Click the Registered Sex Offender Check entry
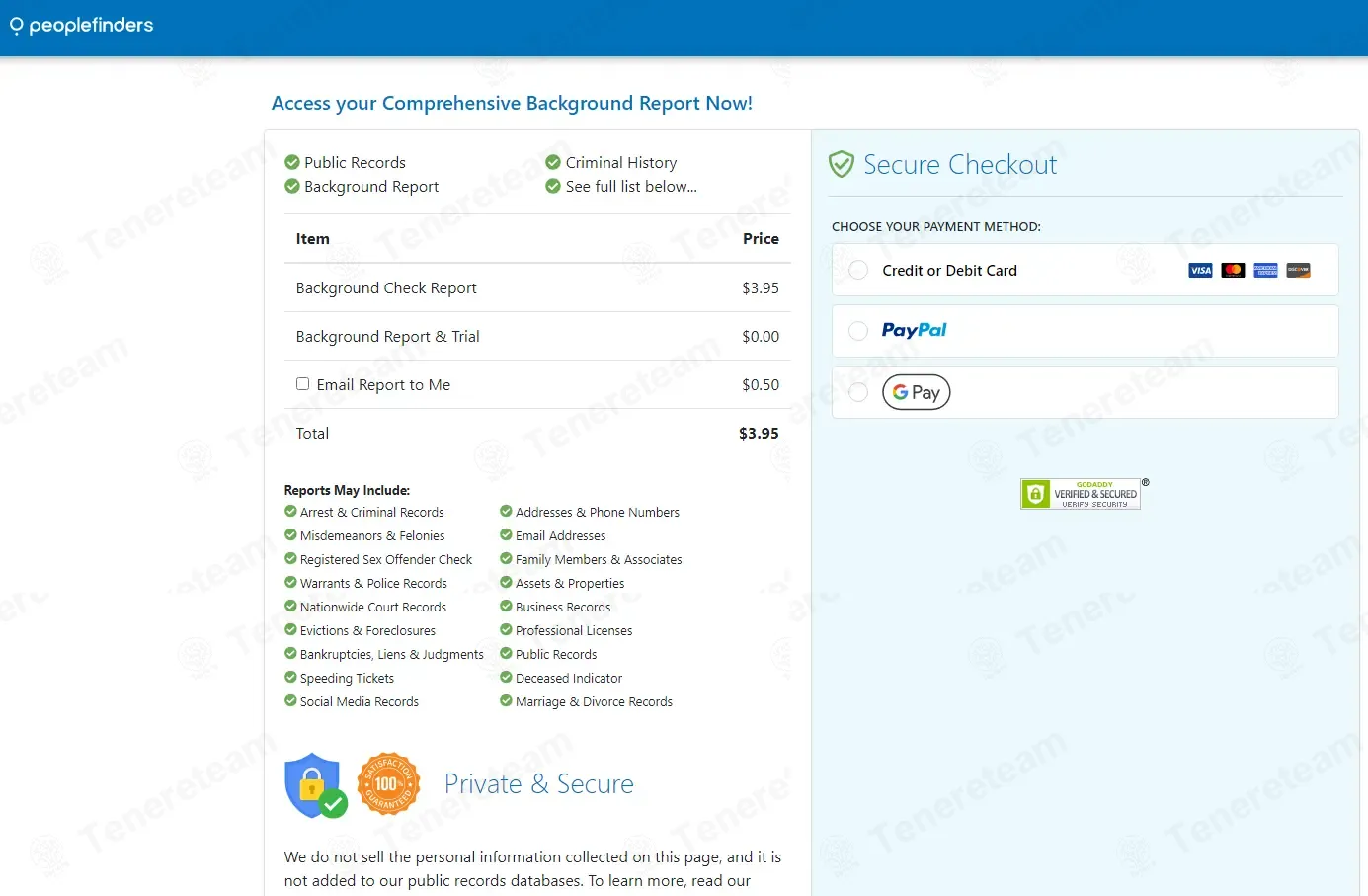Screen dimensions: 1368x896 tap(386, 560)
